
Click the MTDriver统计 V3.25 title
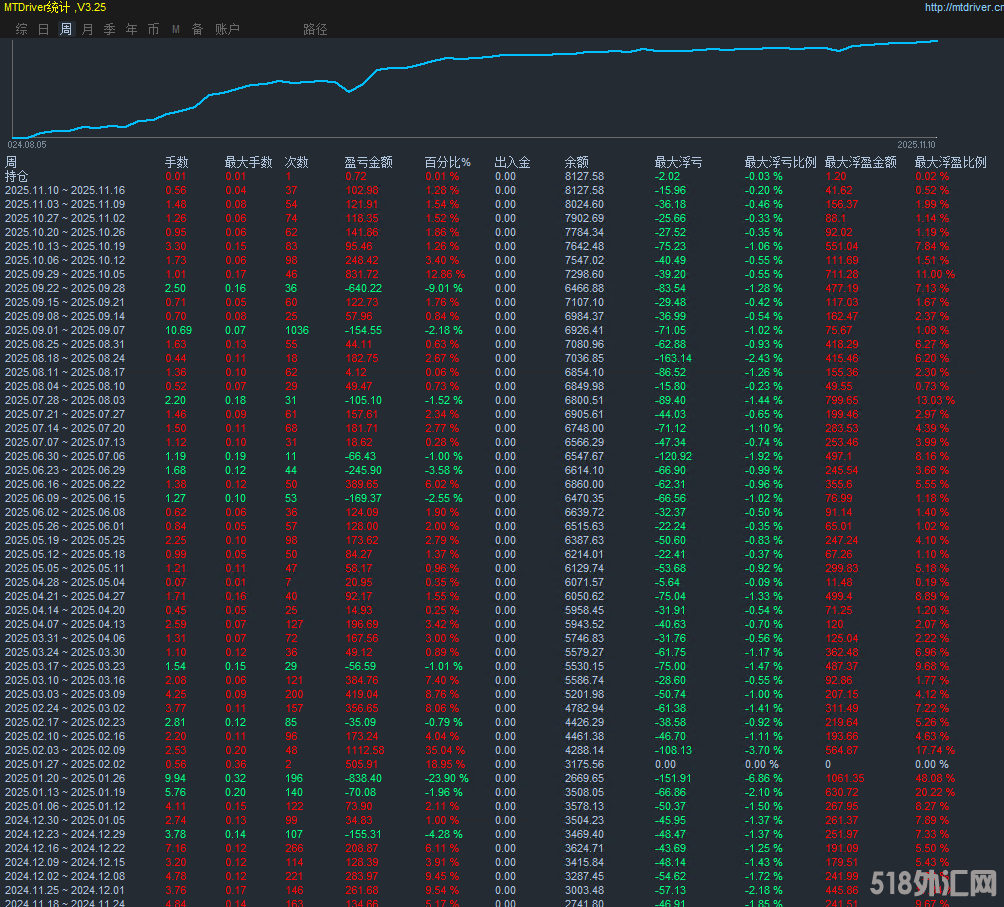click(x=55, y=6)
